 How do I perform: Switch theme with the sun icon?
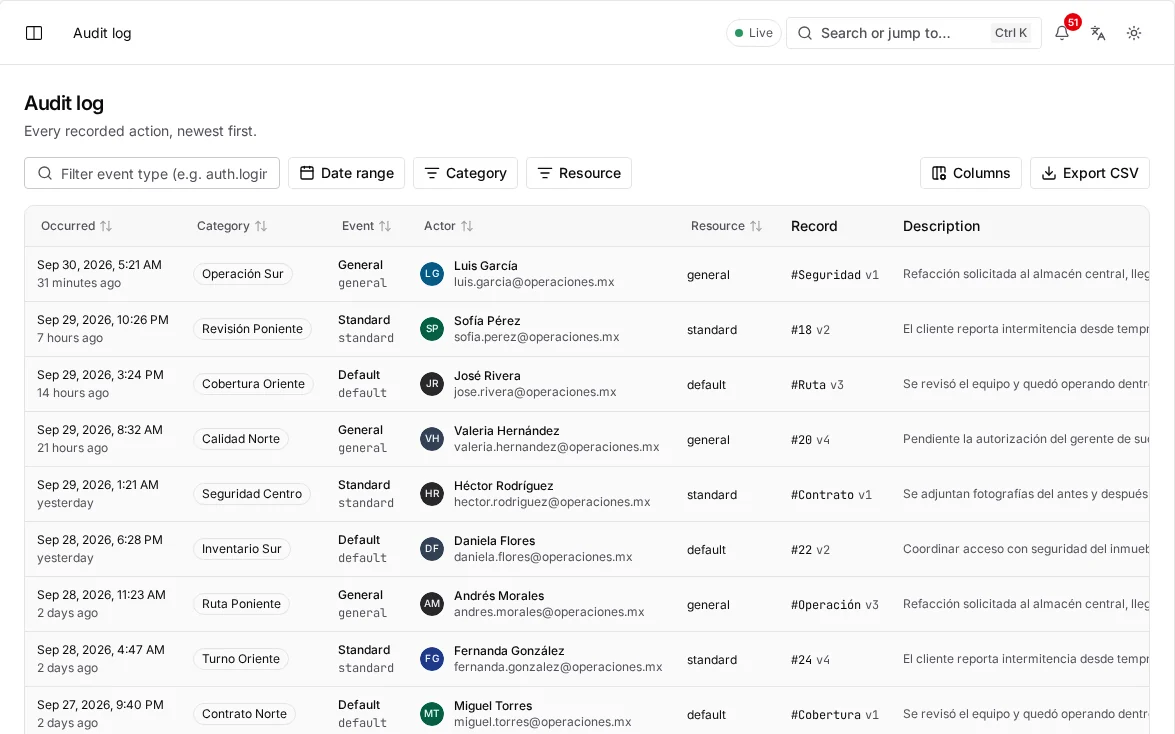pos(1134,33)
